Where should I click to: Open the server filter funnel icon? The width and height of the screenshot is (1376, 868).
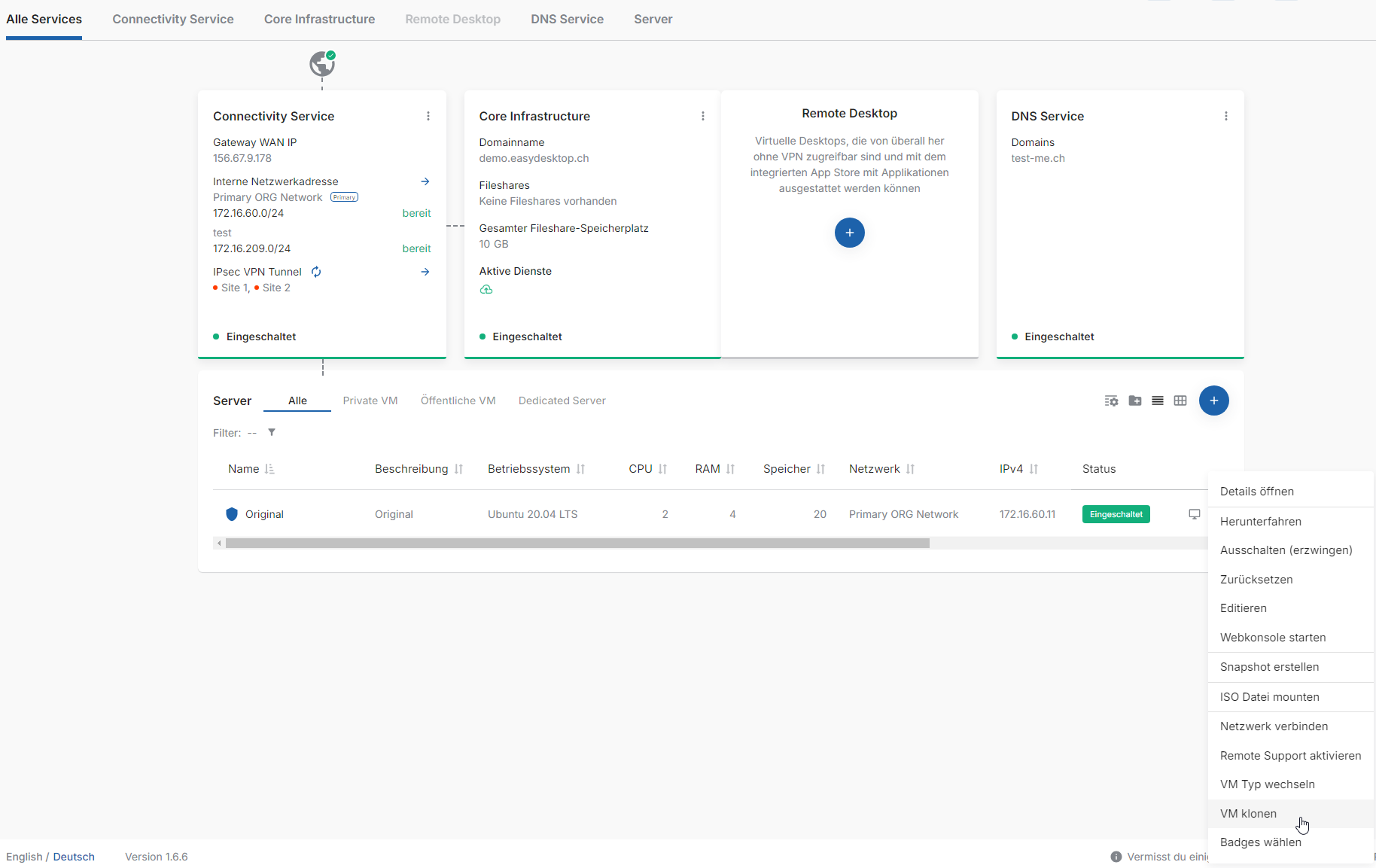coord(272,432)
